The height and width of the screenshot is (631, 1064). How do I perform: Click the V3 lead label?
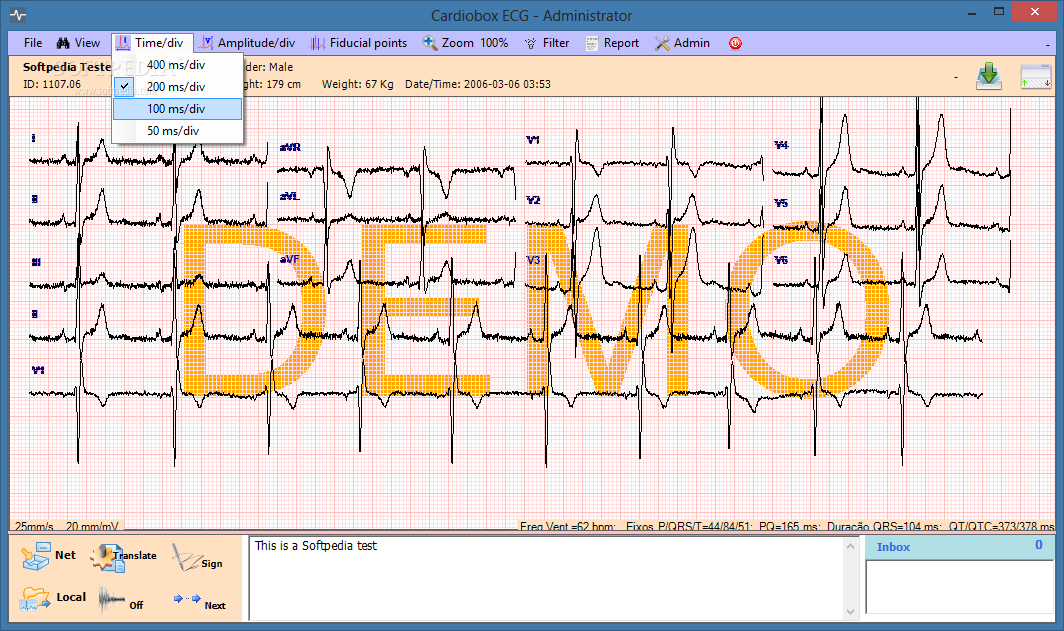pyautogui.click(x=533, y=260)
